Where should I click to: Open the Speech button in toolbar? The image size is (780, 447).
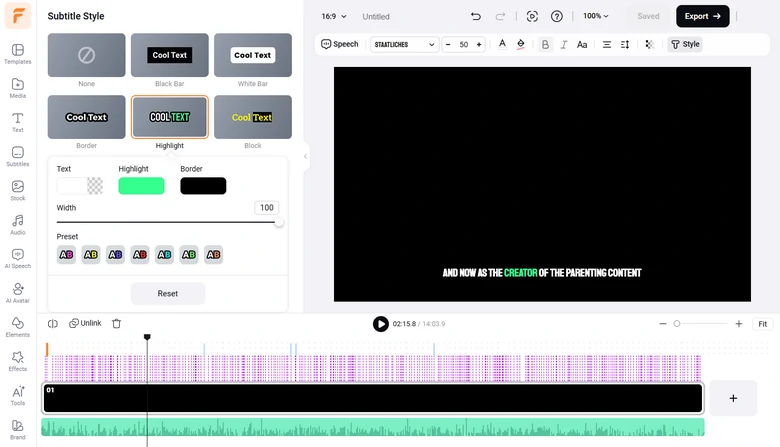(x=340, y=44)
